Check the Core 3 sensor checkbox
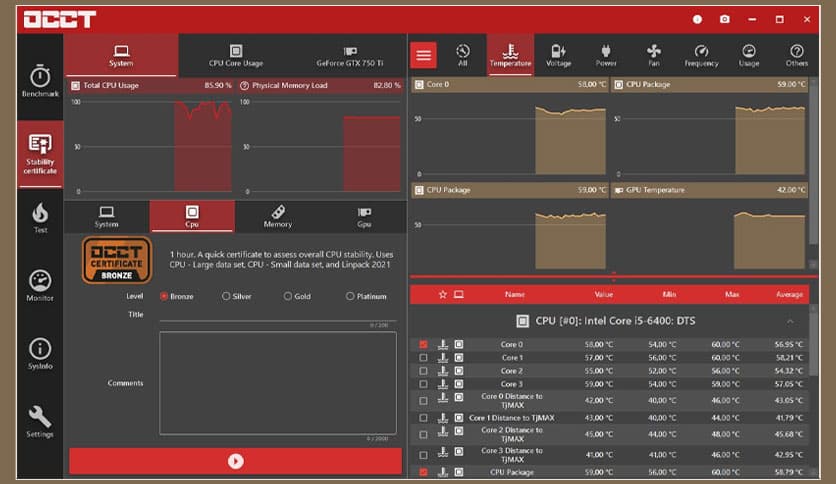The image size is (836, 484). click(x=423, y=384)
